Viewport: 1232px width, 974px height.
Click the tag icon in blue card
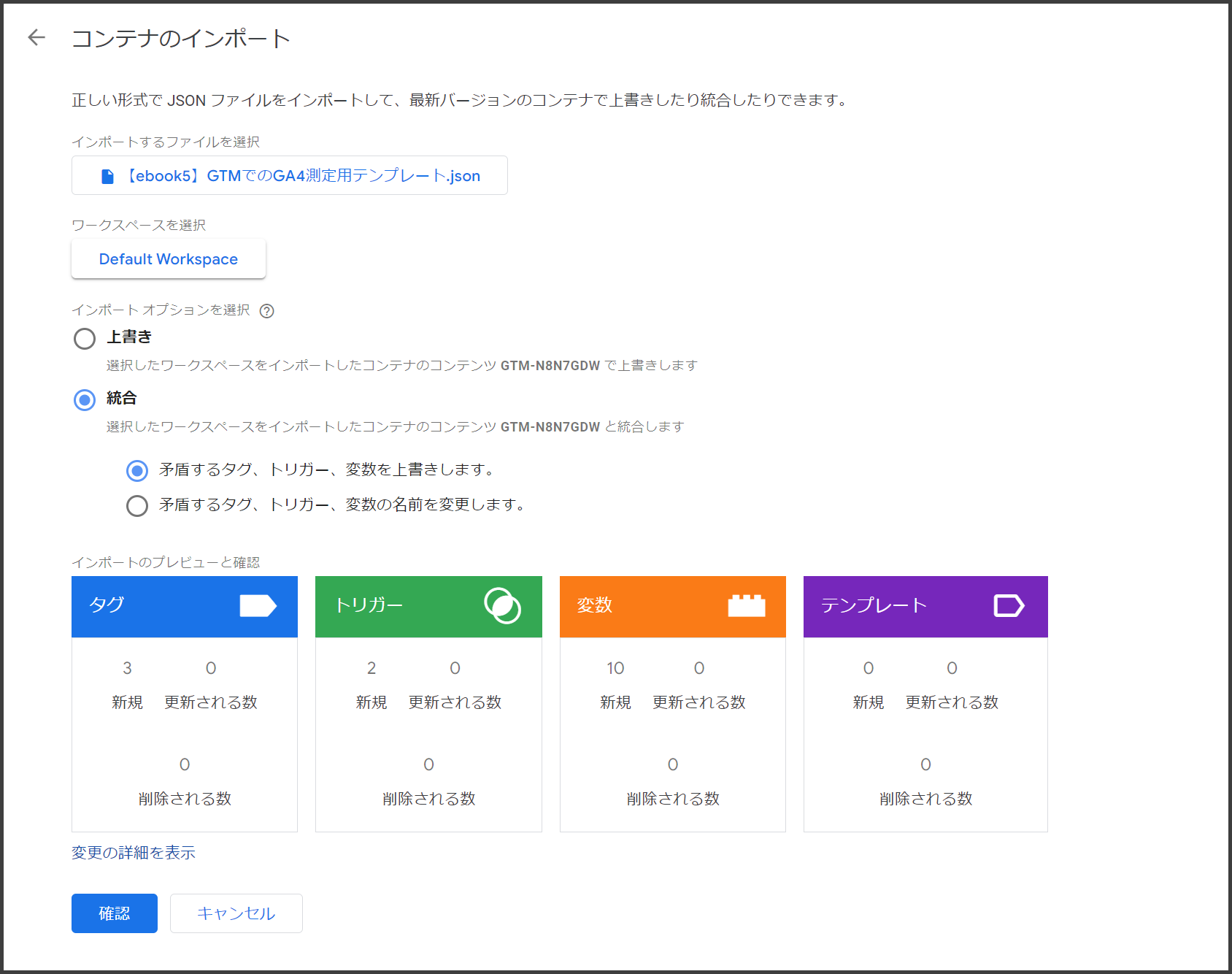(x=258, y=606)
